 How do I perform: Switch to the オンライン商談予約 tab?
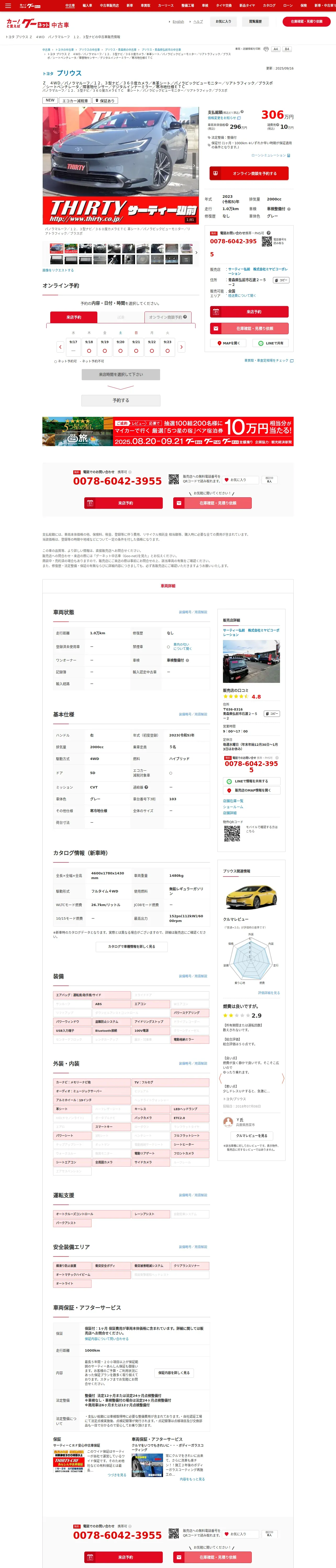tap(168, 317)
